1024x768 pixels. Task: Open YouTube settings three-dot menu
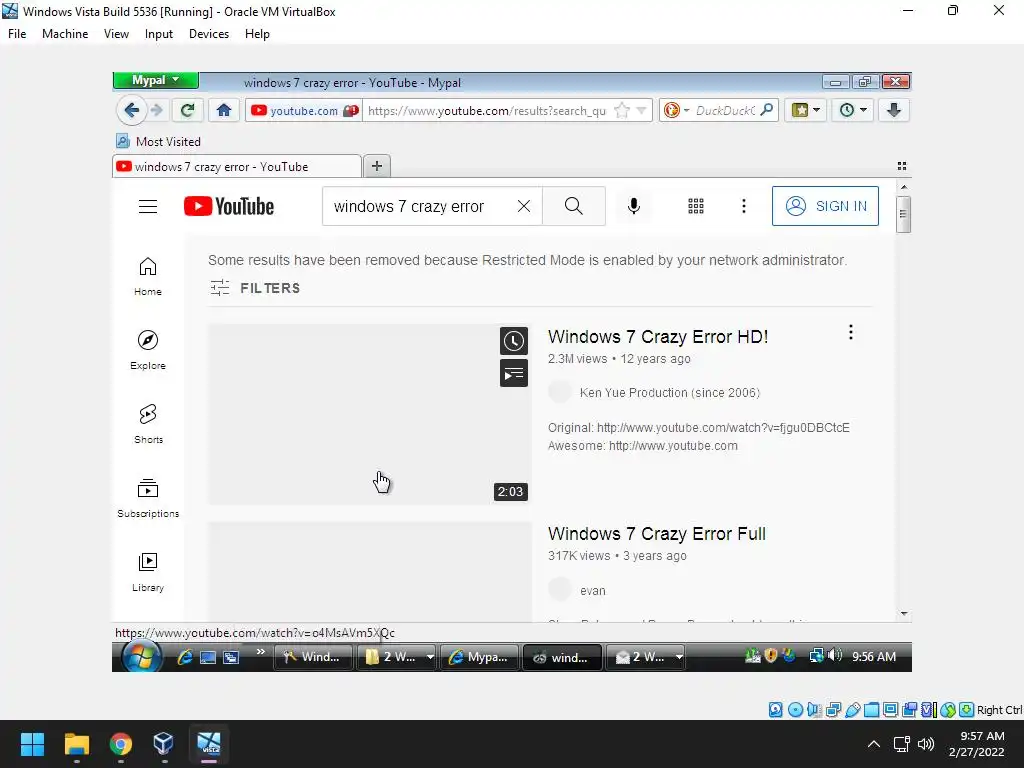click(743, 206)
